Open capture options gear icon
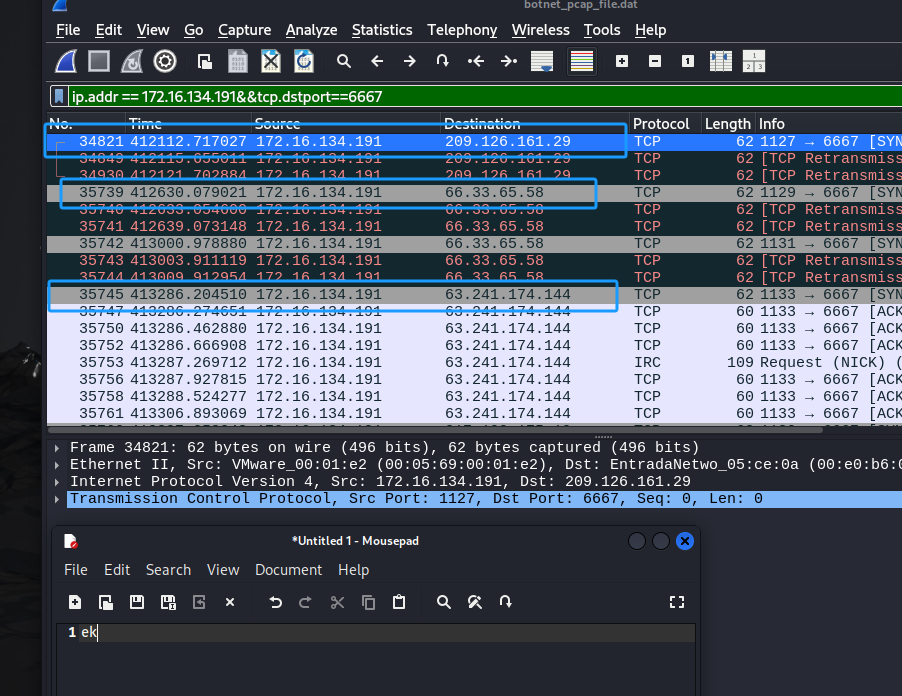This screenshot has height=696, width=902. click(x=165, y=62)
